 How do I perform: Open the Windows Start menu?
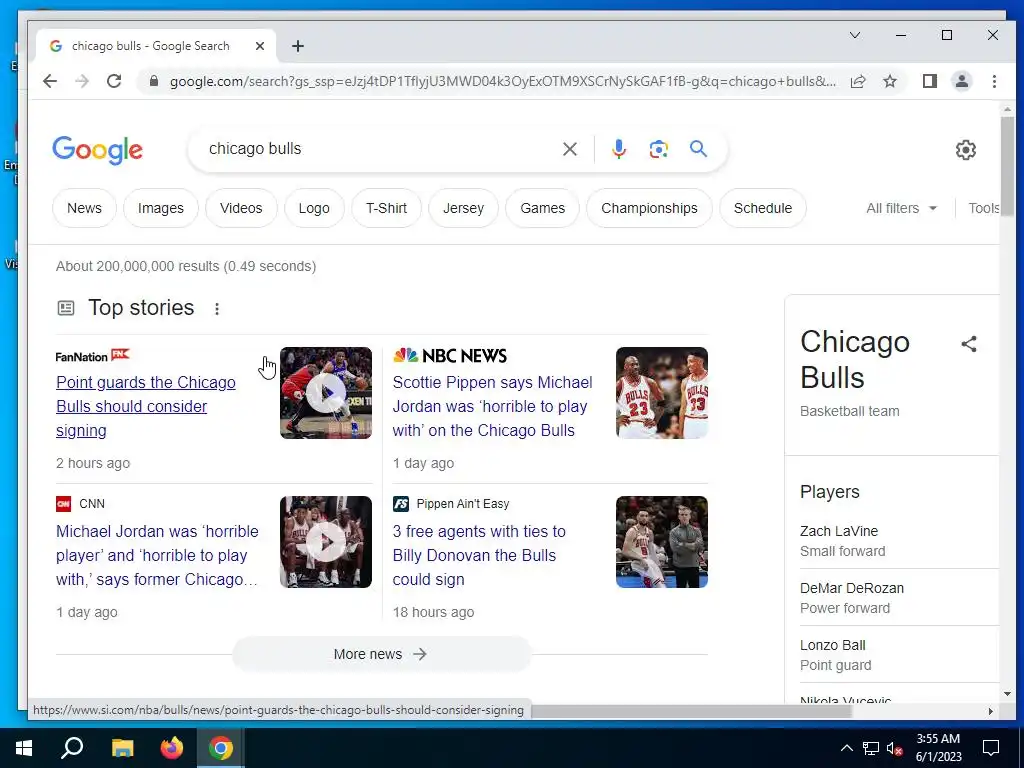24,748
